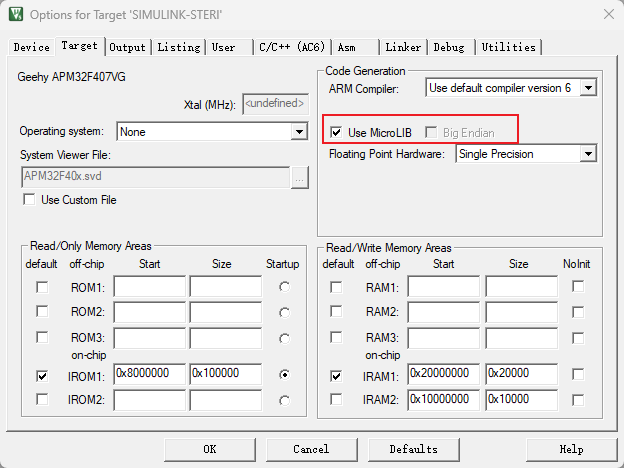Select the ROM2 Startup radio button
This screenshot has width=624, height=468.
coord(285,313)
